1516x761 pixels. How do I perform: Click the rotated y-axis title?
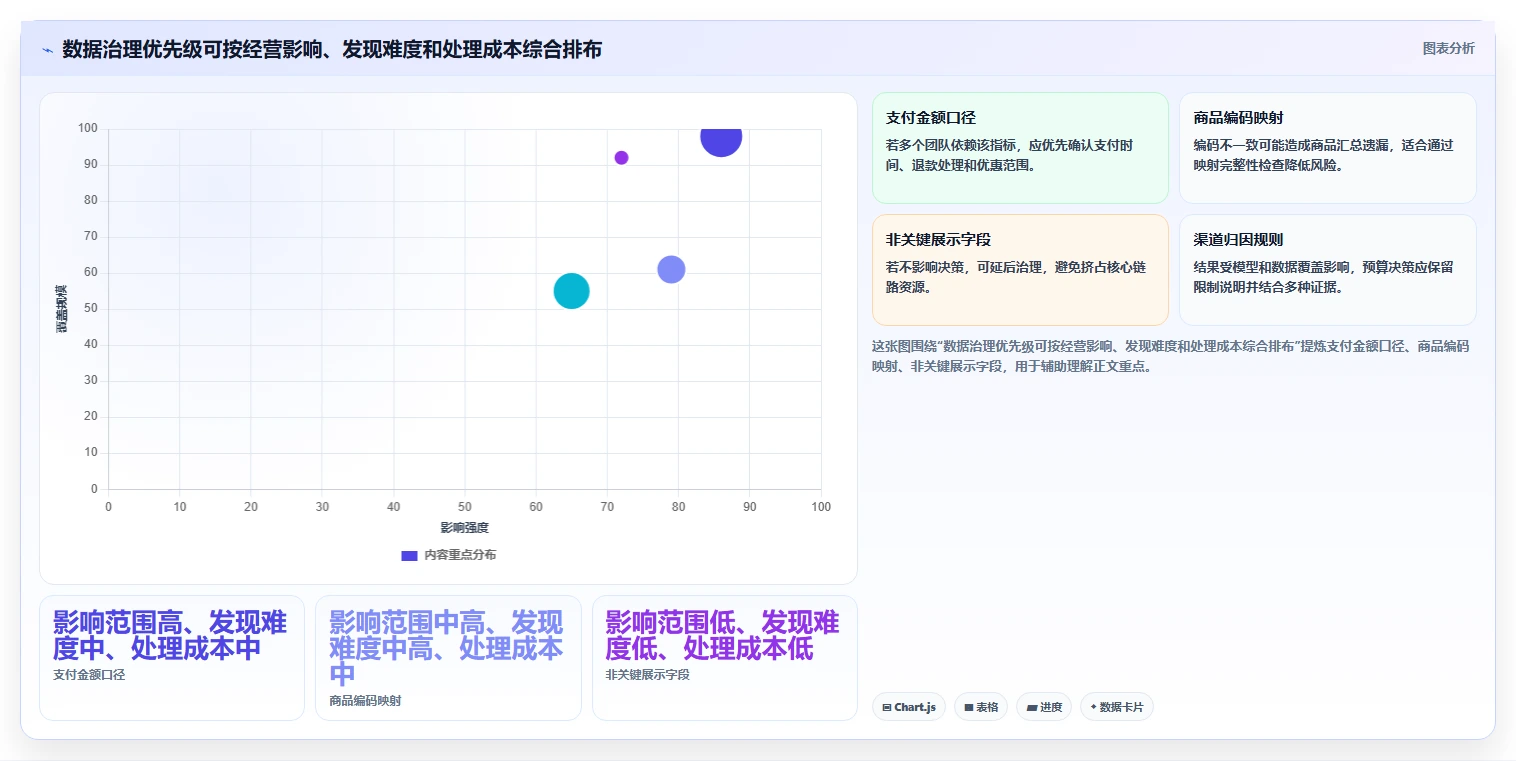click(61, 309)
